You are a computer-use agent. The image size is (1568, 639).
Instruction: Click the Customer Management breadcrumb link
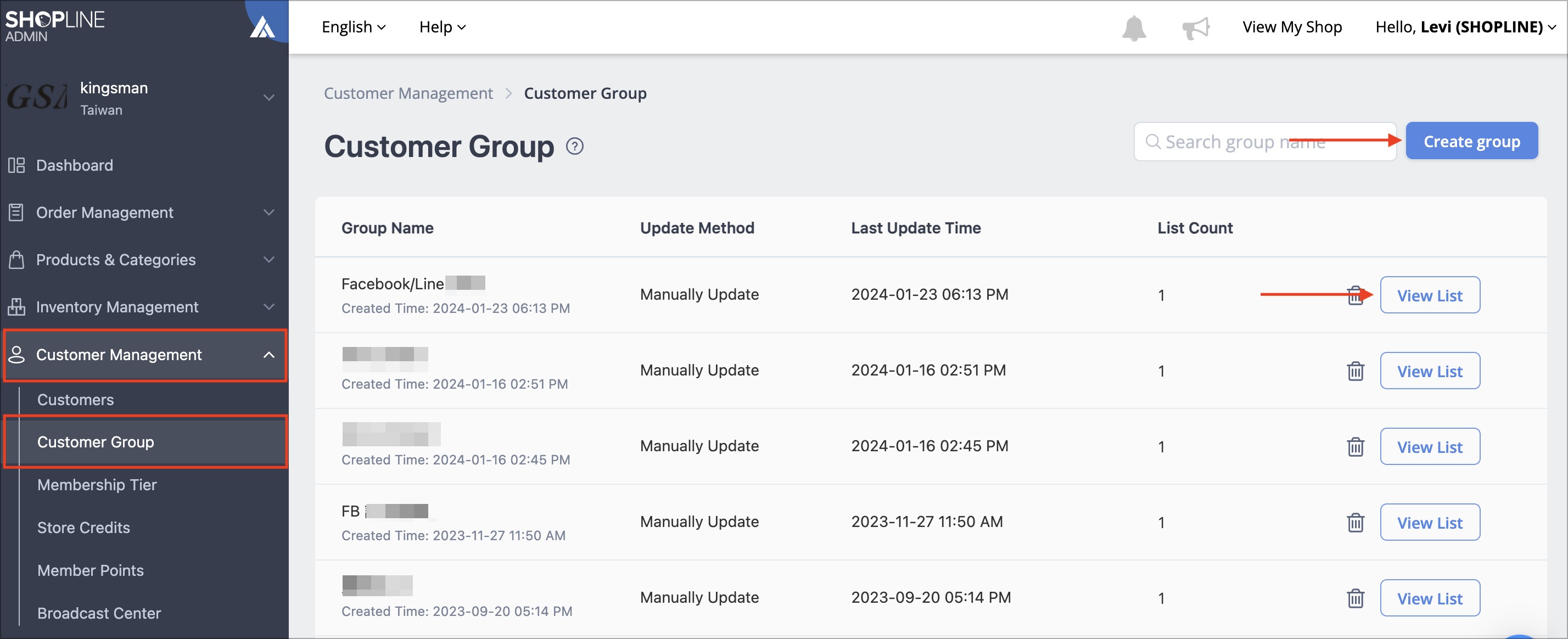coord(408,94)
